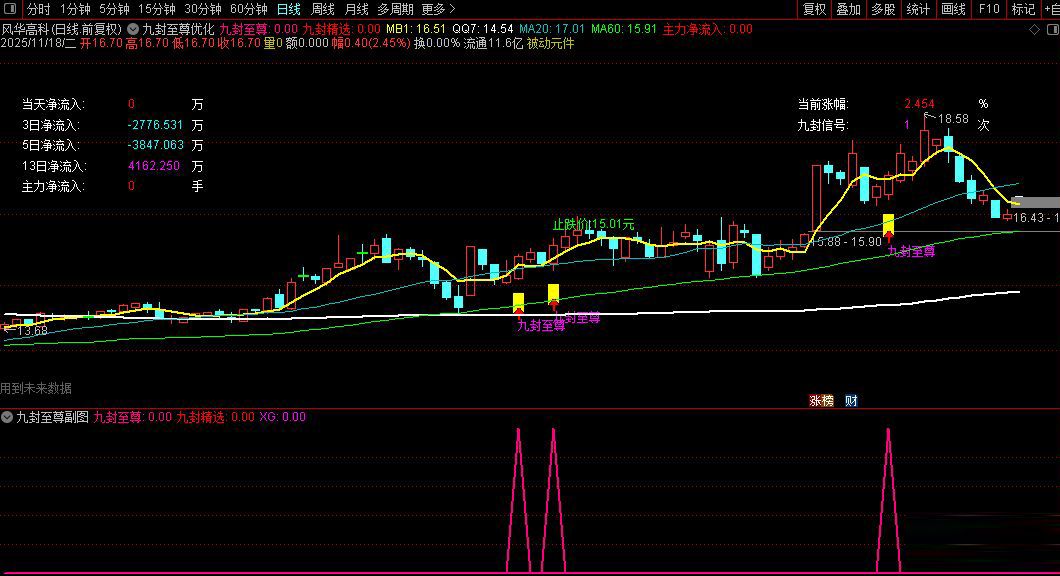Click the stock name 风华高科(日线.前复权)

point(62,29)
